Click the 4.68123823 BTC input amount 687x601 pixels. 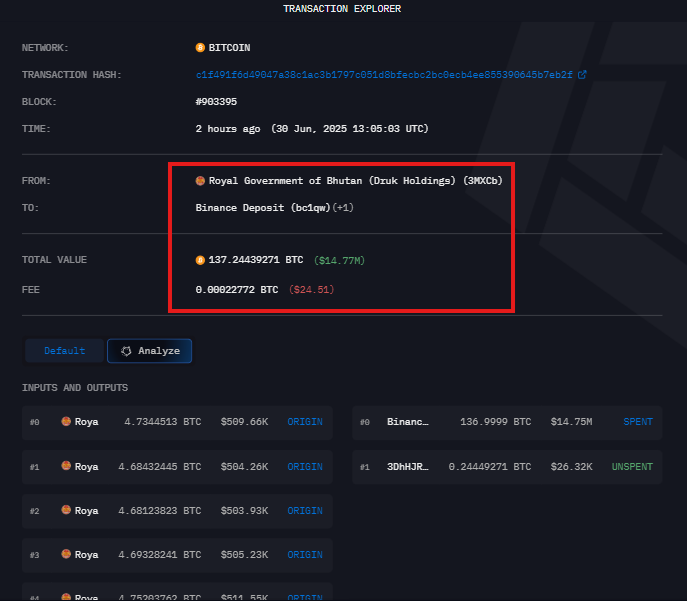(159, 511)
